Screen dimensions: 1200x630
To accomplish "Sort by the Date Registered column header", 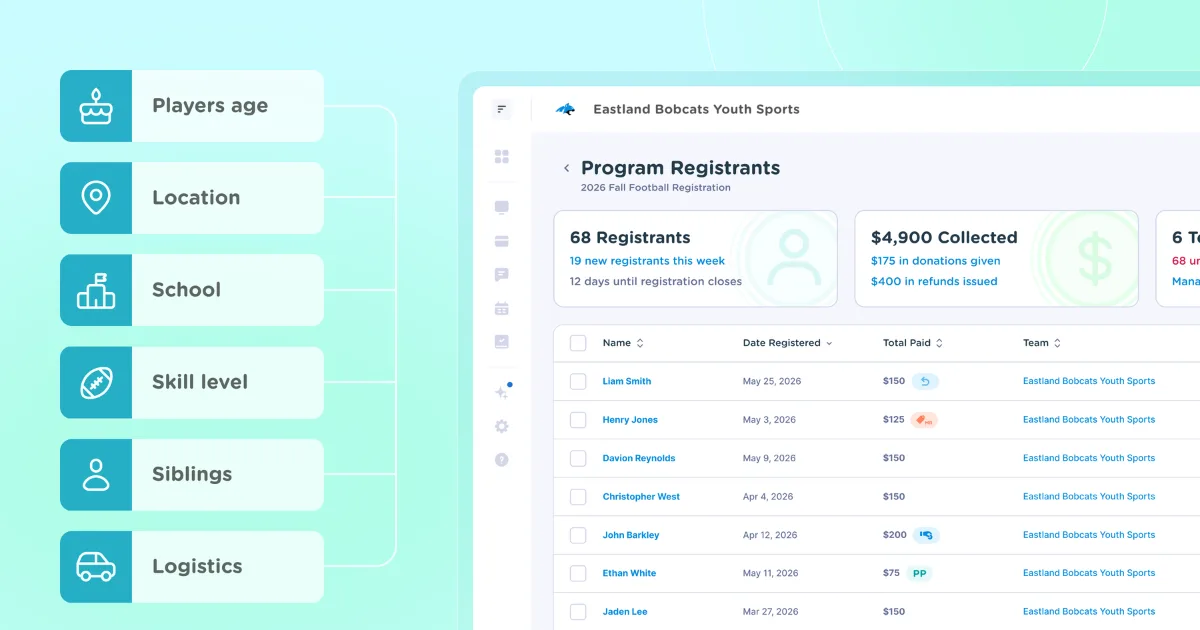I will [x=788, y=343].
